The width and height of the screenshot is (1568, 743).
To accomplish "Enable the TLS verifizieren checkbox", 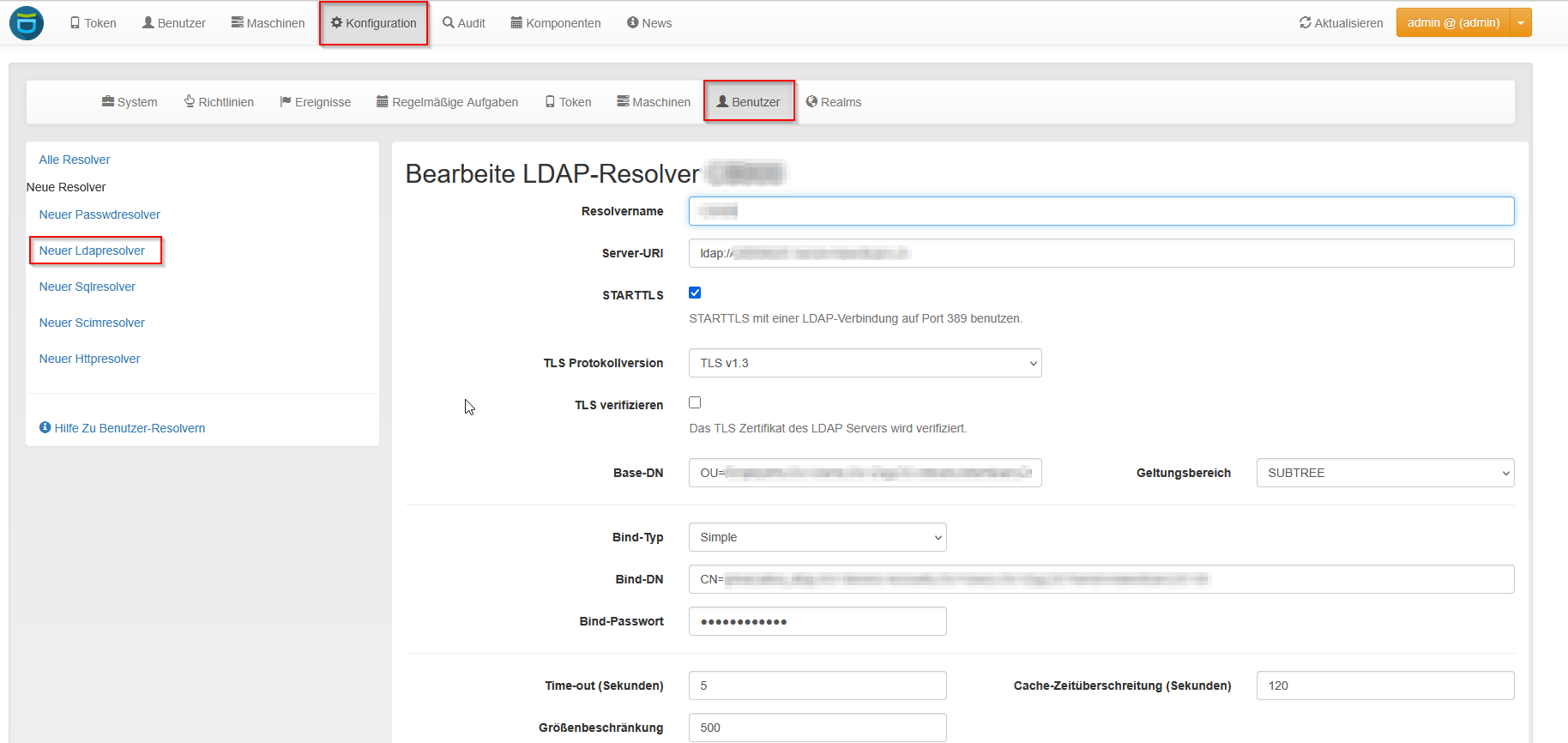I will click(695, 402).
